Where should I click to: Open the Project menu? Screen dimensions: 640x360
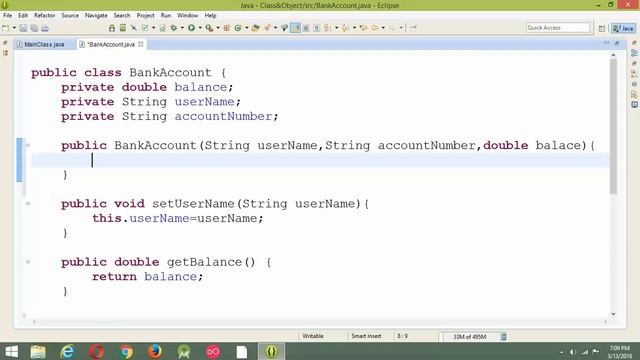(145, 16)
